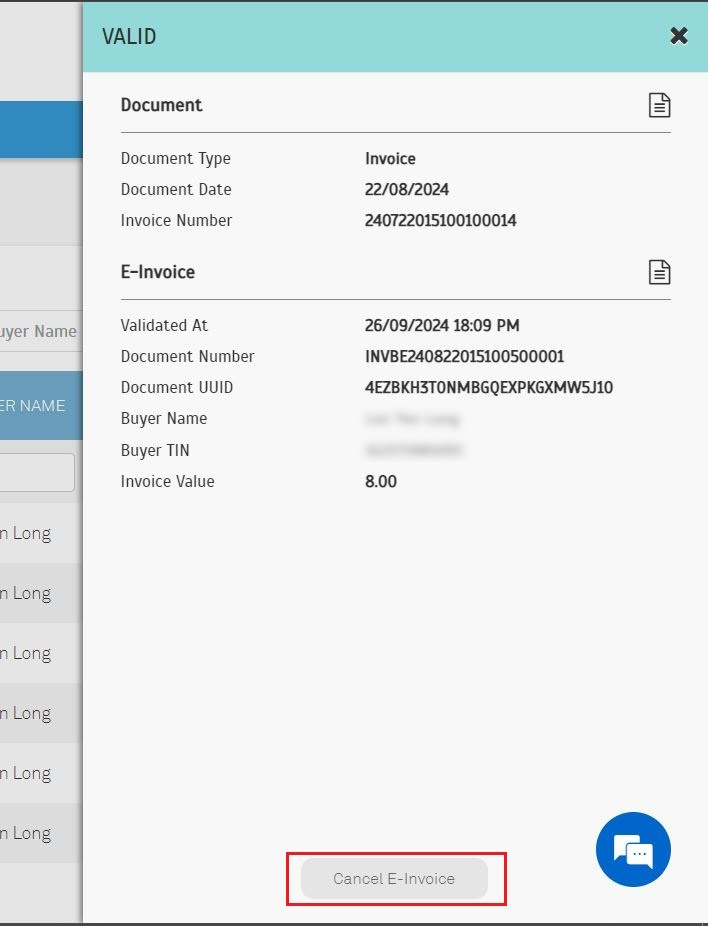
Task: Close the VALID details panel
Action: [x=678, y=36]
